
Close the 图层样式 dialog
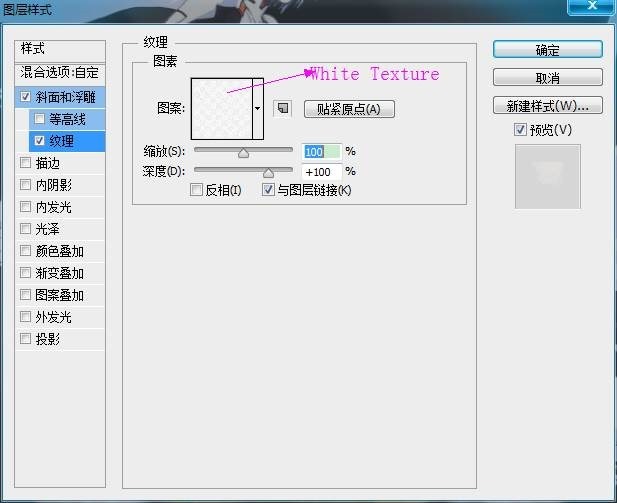pos(591,6)
